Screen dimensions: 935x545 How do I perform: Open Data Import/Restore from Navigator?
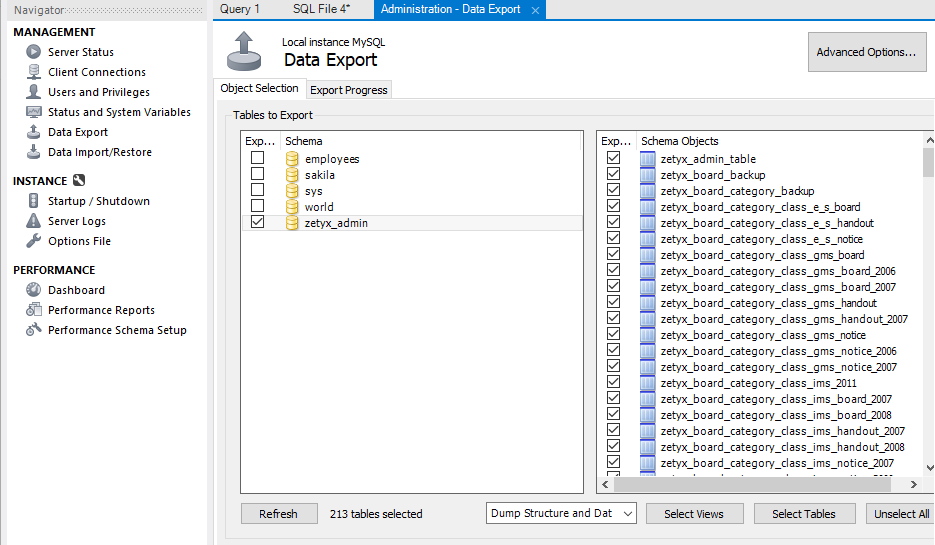(x=100, y=151)
